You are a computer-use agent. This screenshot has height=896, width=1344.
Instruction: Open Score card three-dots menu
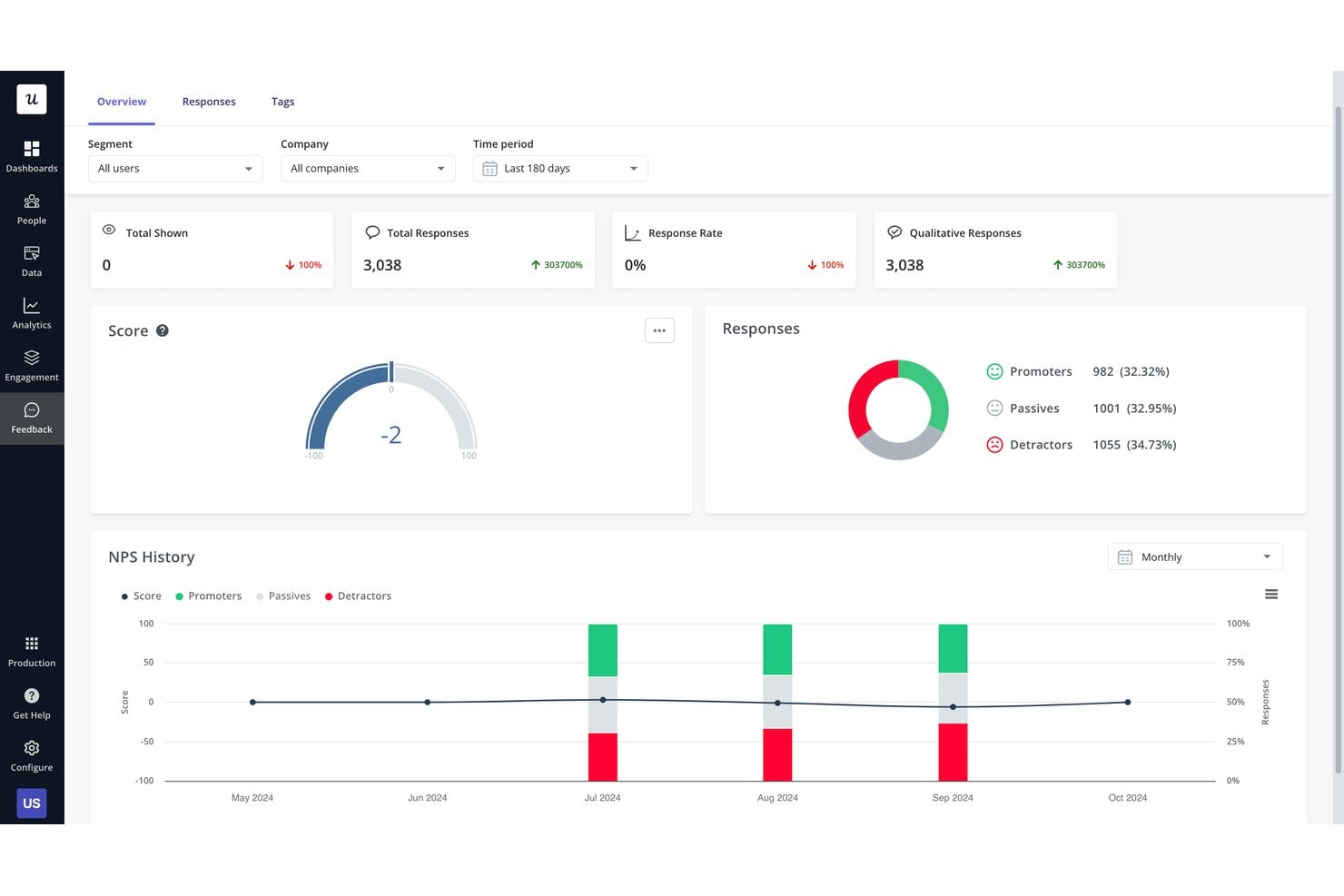point(659,330)
